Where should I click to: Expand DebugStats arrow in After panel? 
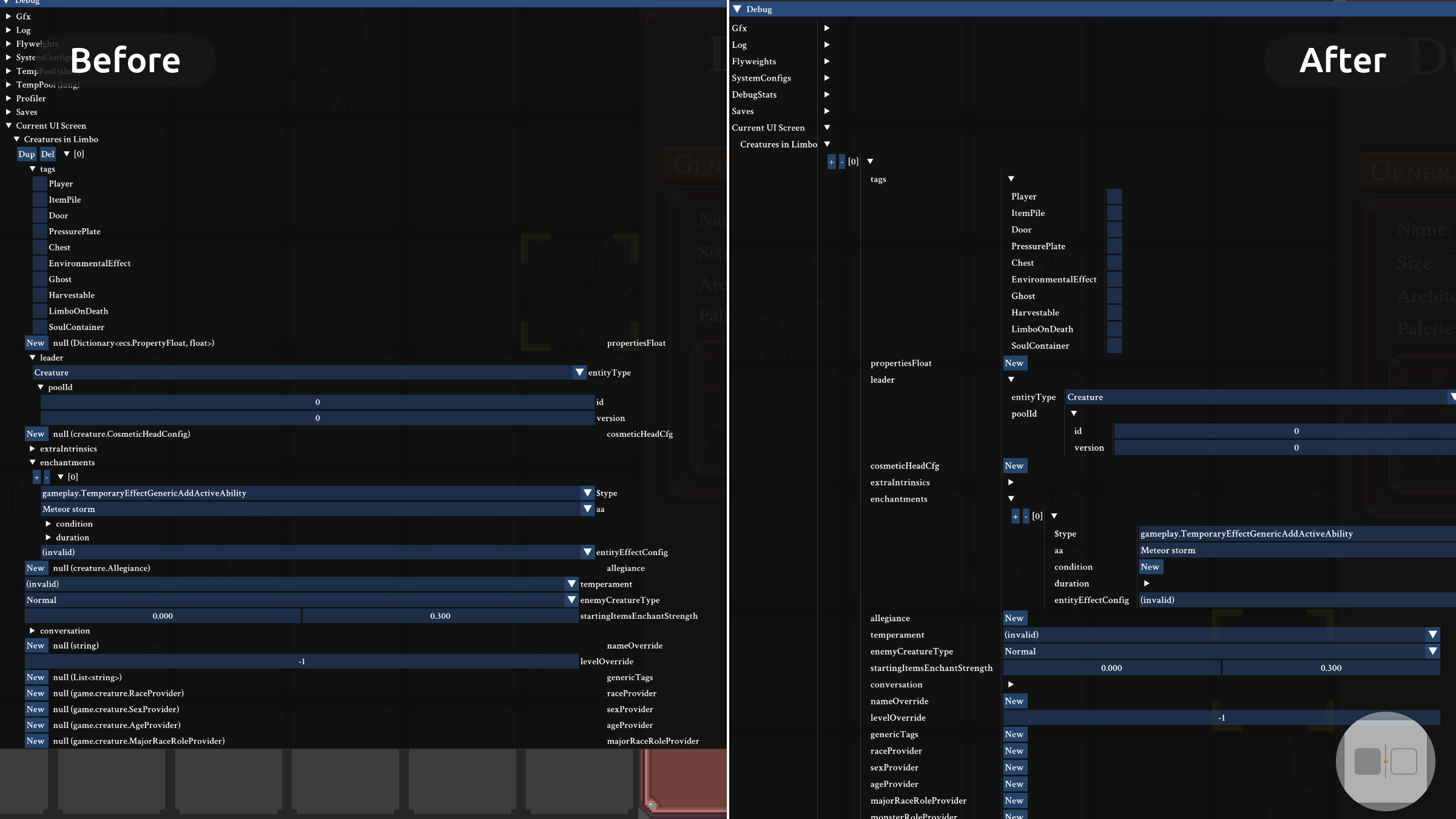tap(827, 95)
